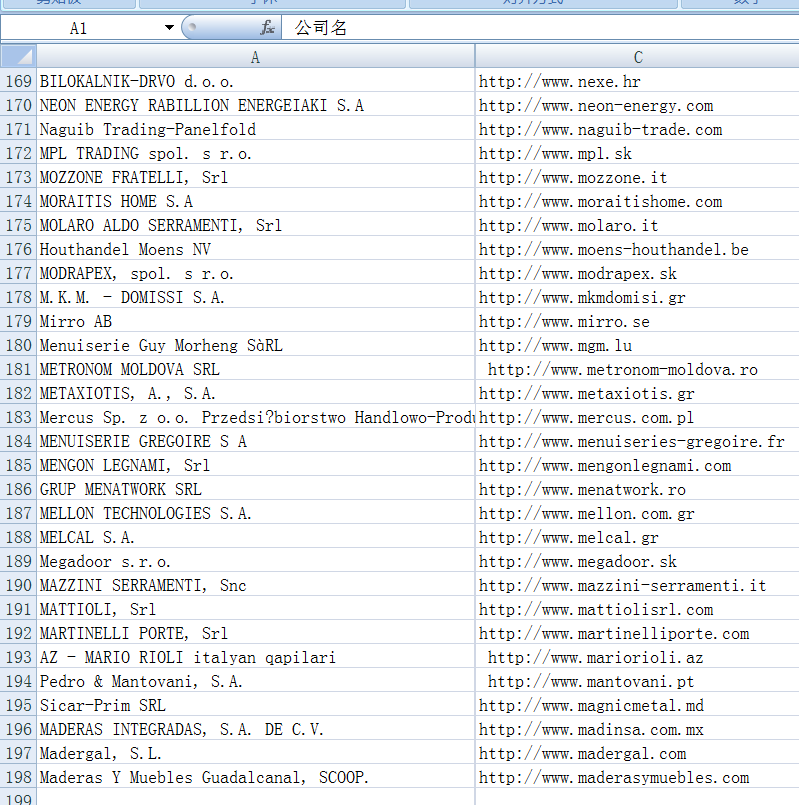Select cell MPL TRADING spol. s r.o.
799x805 pixels.
click(256, 153)
